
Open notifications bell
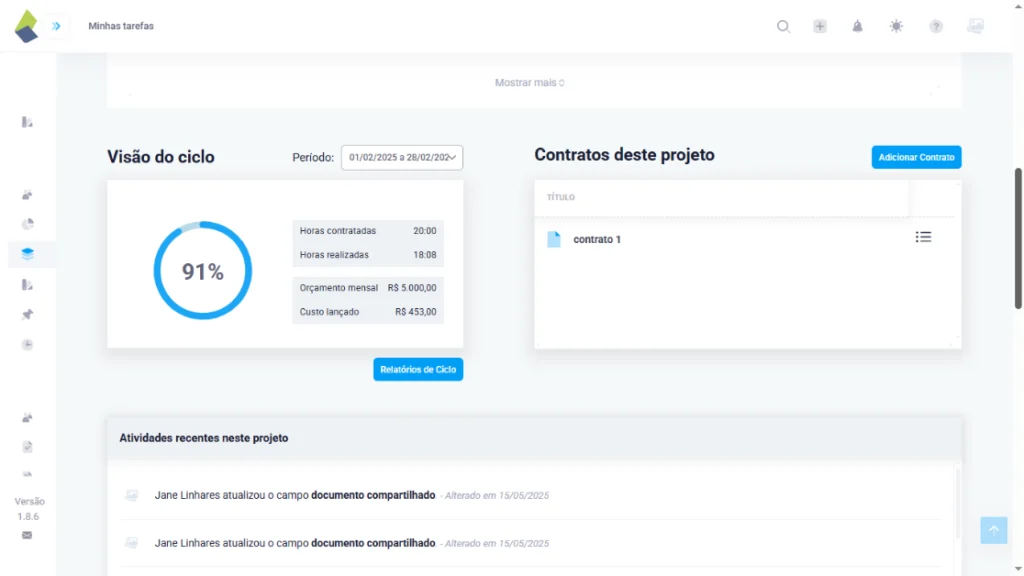(x=857, y=26)
